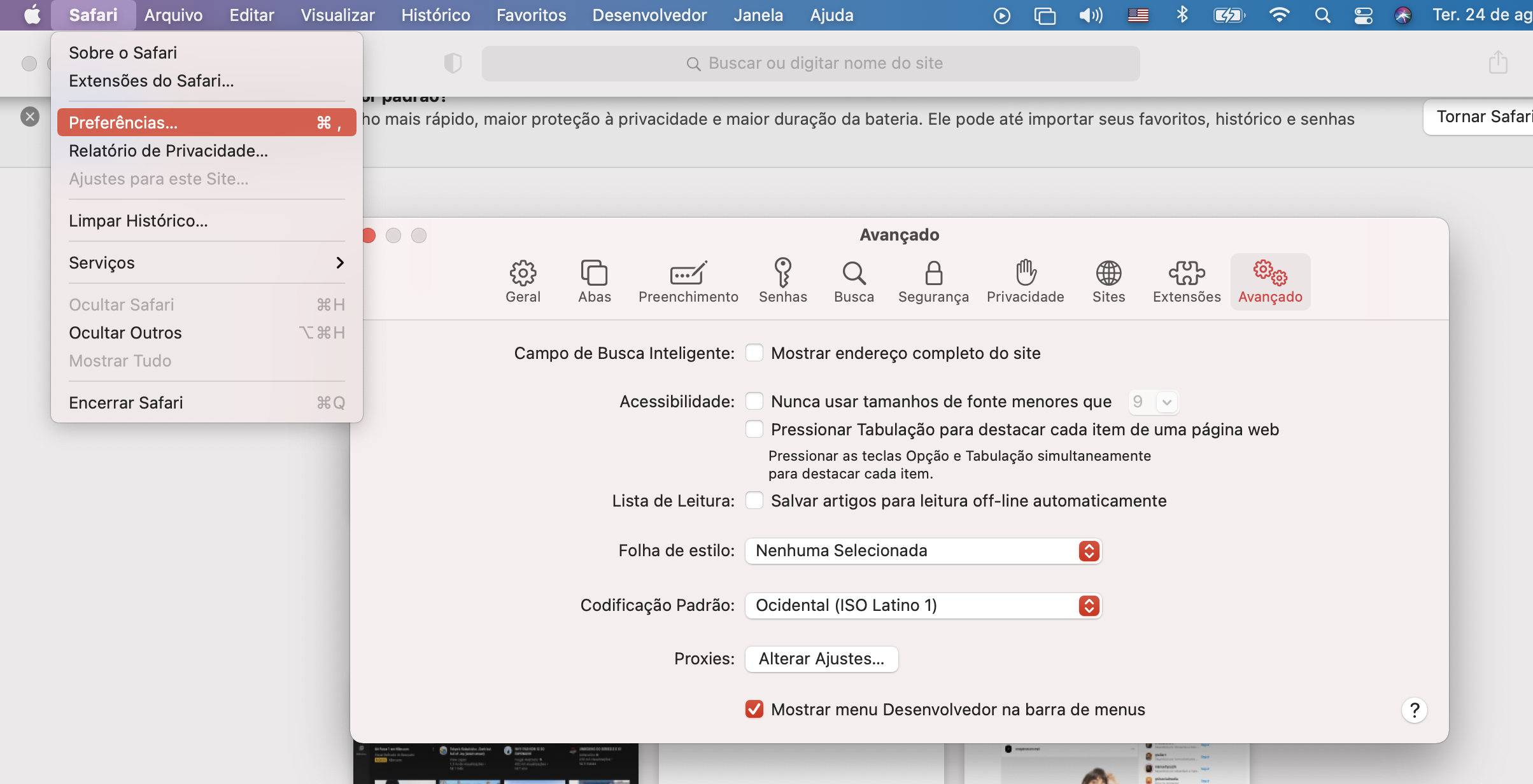Enable Pressionar Tabulação to highlight items
This screenshot has width=1533, height=784.
pyautogui.click(x=754, y=430)
